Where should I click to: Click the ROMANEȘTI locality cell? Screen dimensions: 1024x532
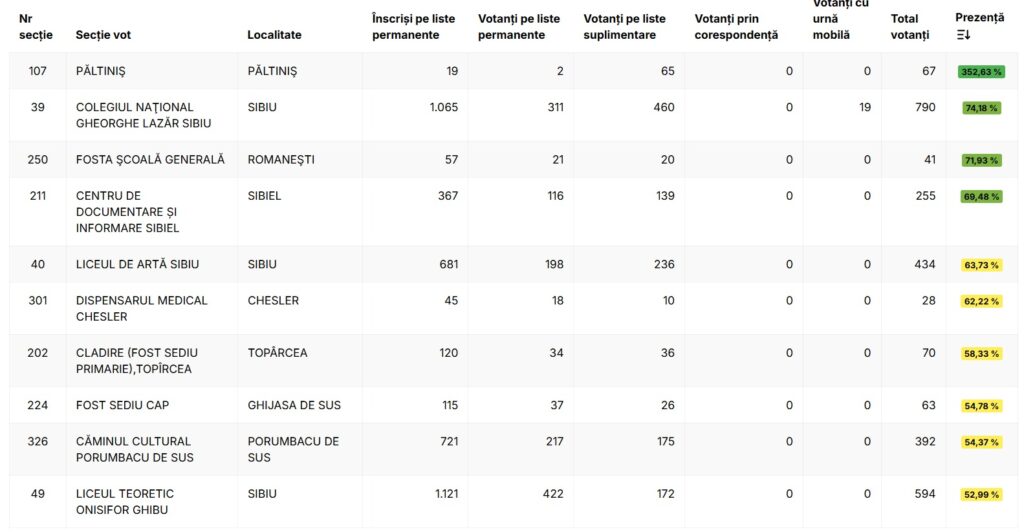(281, 159)
